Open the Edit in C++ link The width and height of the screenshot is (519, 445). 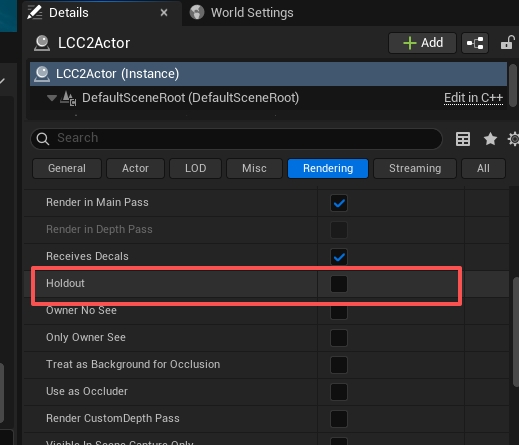coord(473,98)
